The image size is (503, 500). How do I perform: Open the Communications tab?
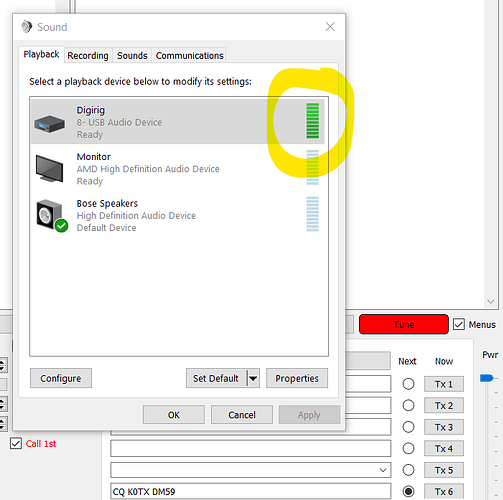pyautogui.click(x=189, y=55)
